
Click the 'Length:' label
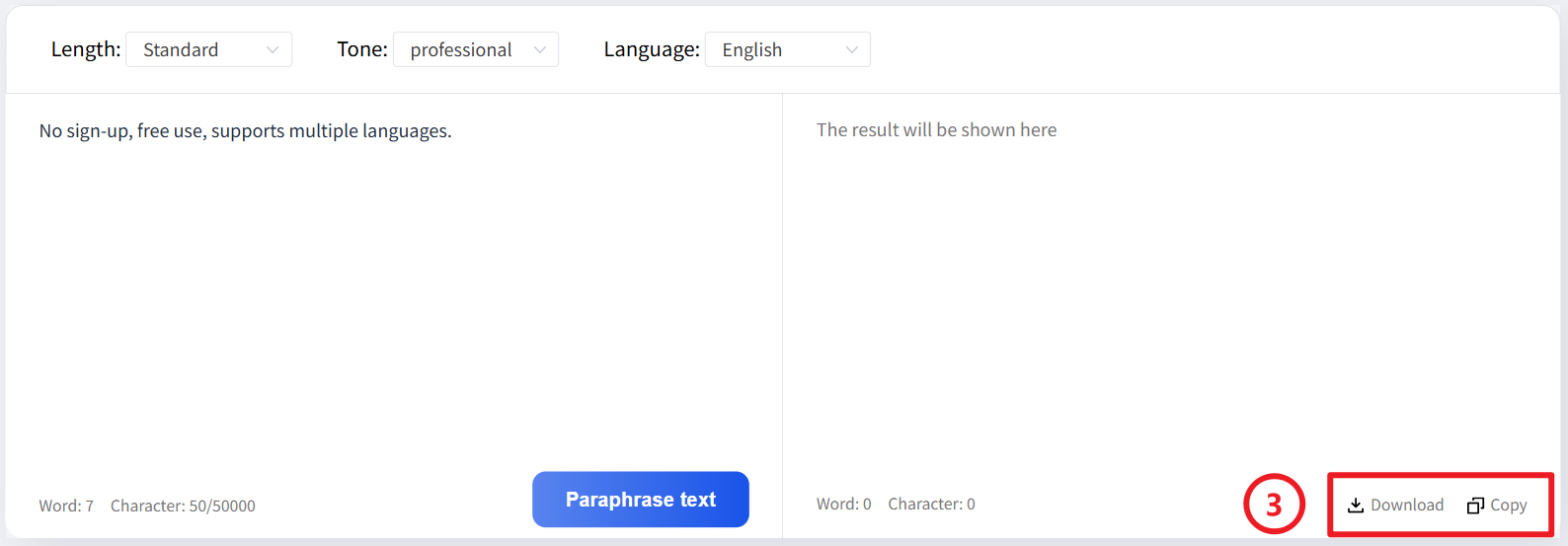[86, 49]
